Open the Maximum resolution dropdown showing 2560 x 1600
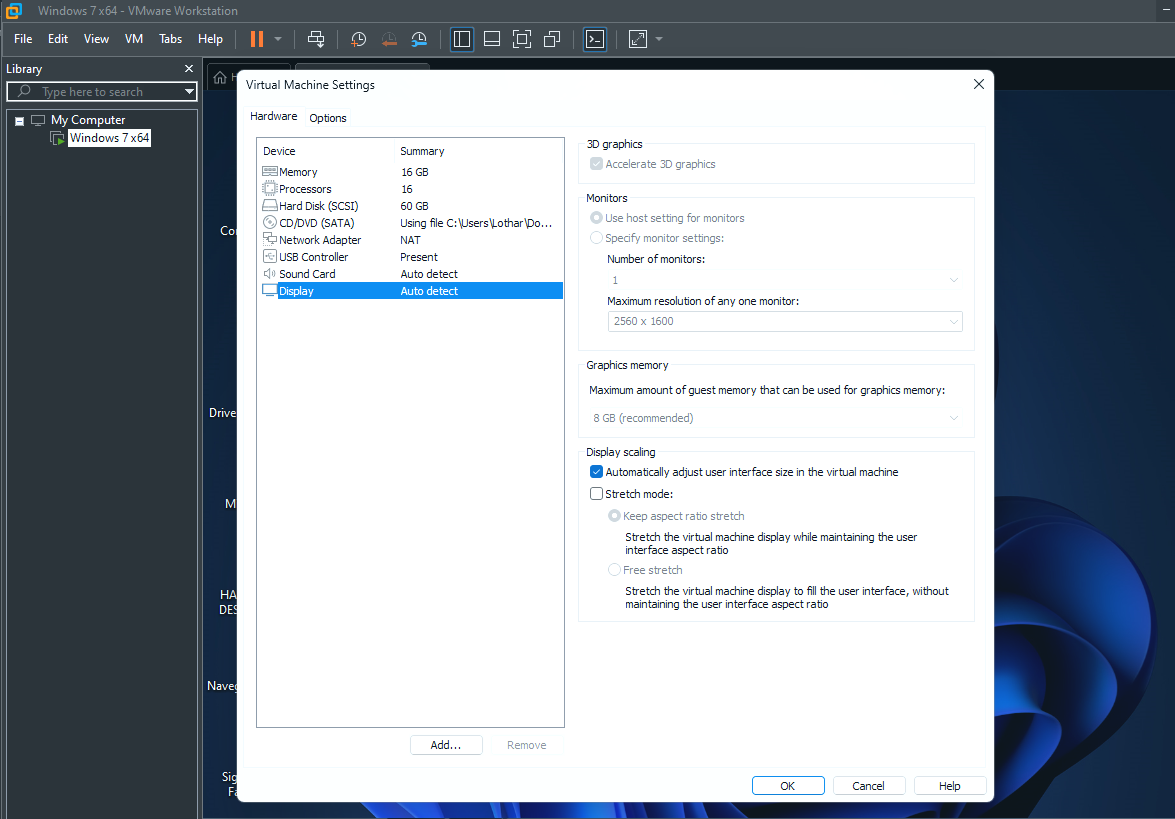Screen dimensions: 1175x819 coord(785,321)
